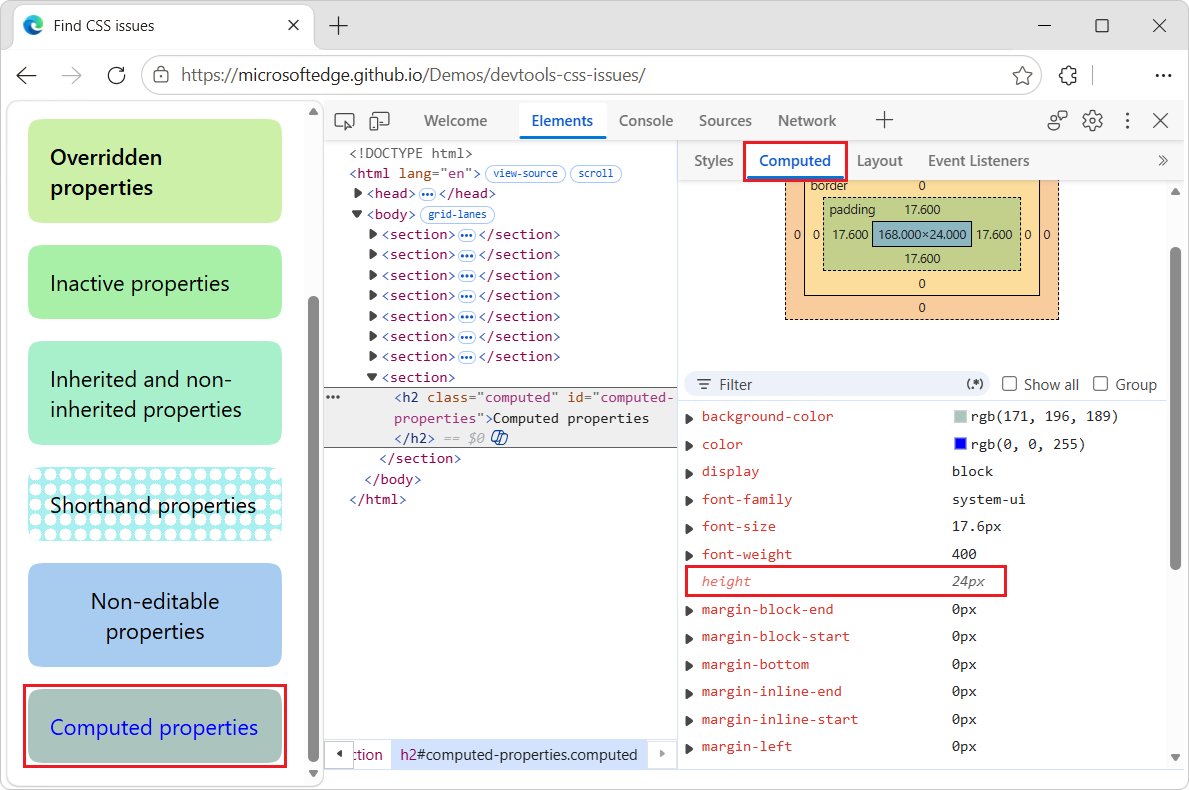Click the Overridden properties page box
The height and width of the screenshot is (790, 1189).
click(155, 171)
